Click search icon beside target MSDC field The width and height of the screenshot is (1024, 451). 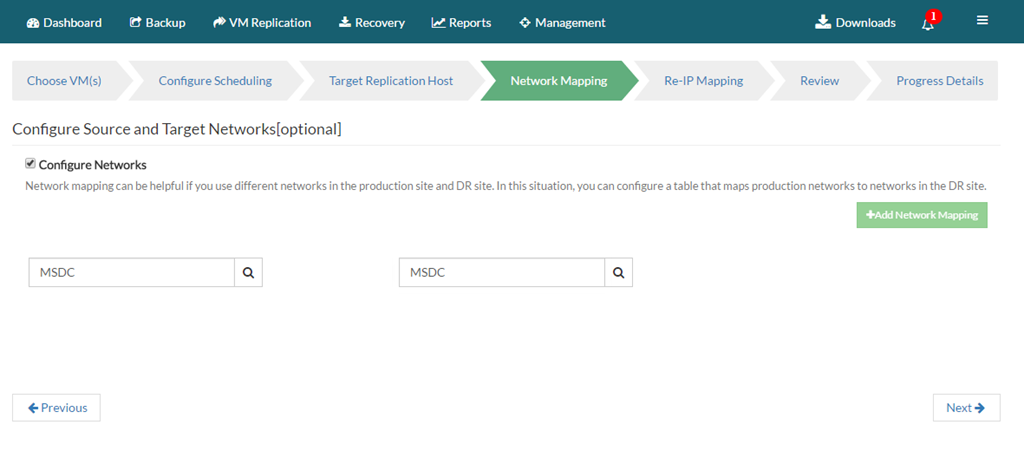click(618, 273)
